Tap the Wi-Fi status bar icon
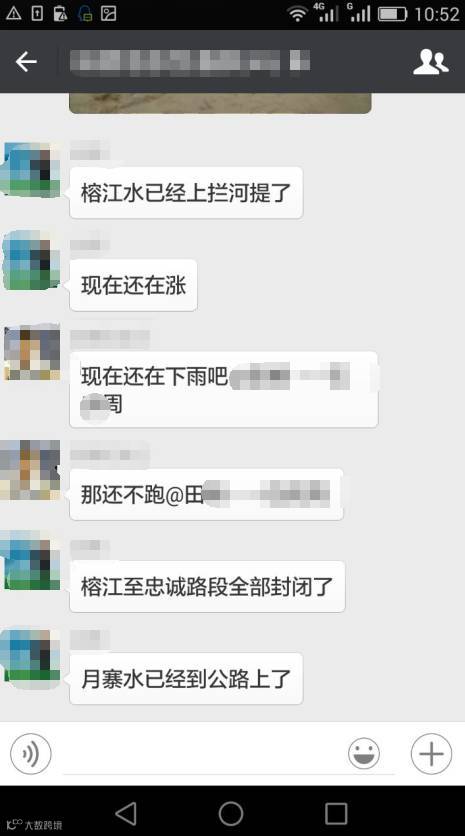 click(298, 14)
